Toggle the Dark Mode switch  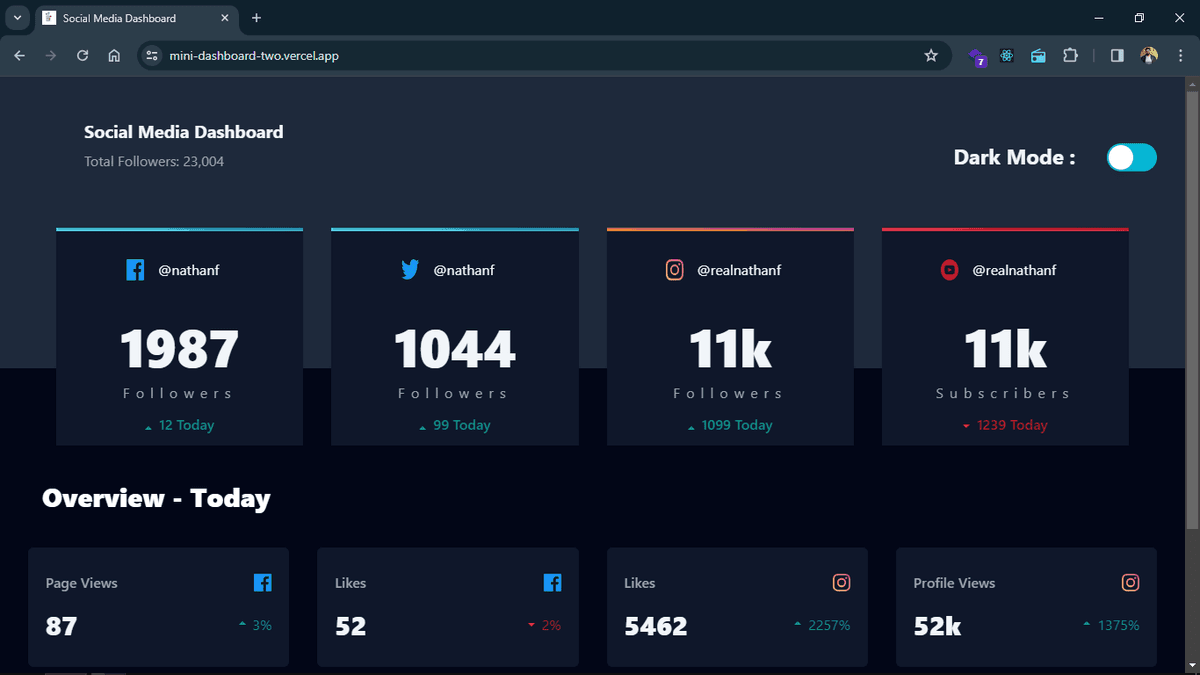1131,157
